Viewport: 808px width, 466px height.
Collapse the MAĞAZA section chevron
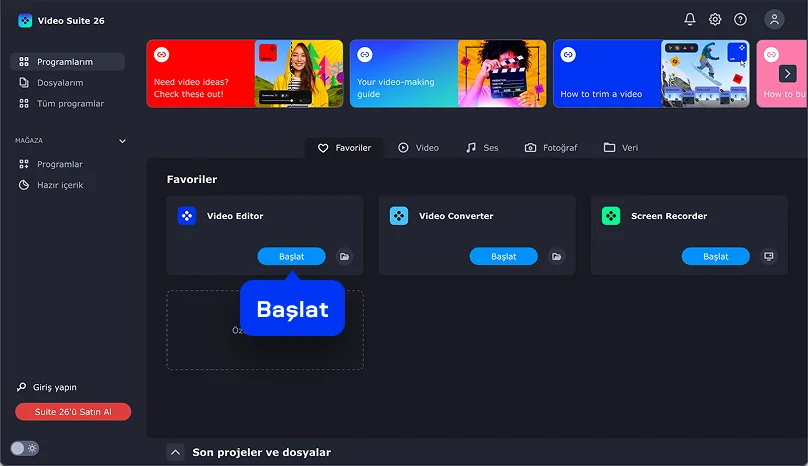coord(122,141)
